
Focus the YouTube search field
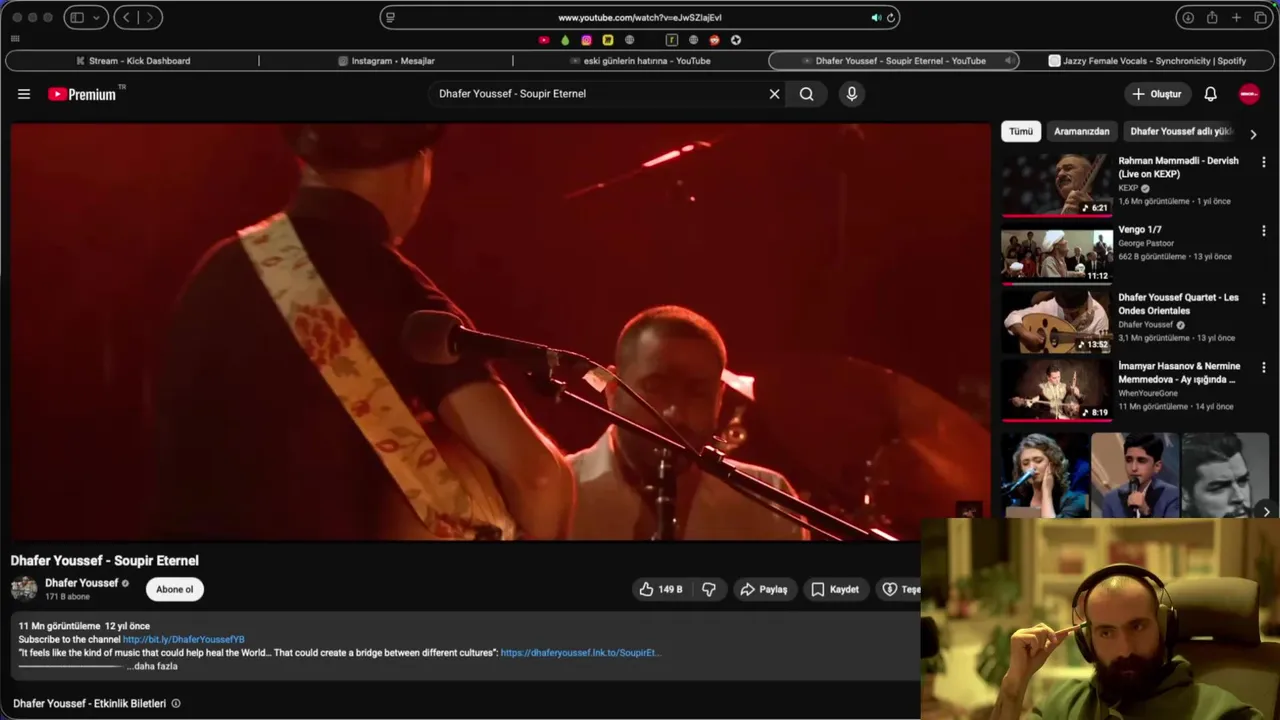pyautogui.click(x=596, y=94)
